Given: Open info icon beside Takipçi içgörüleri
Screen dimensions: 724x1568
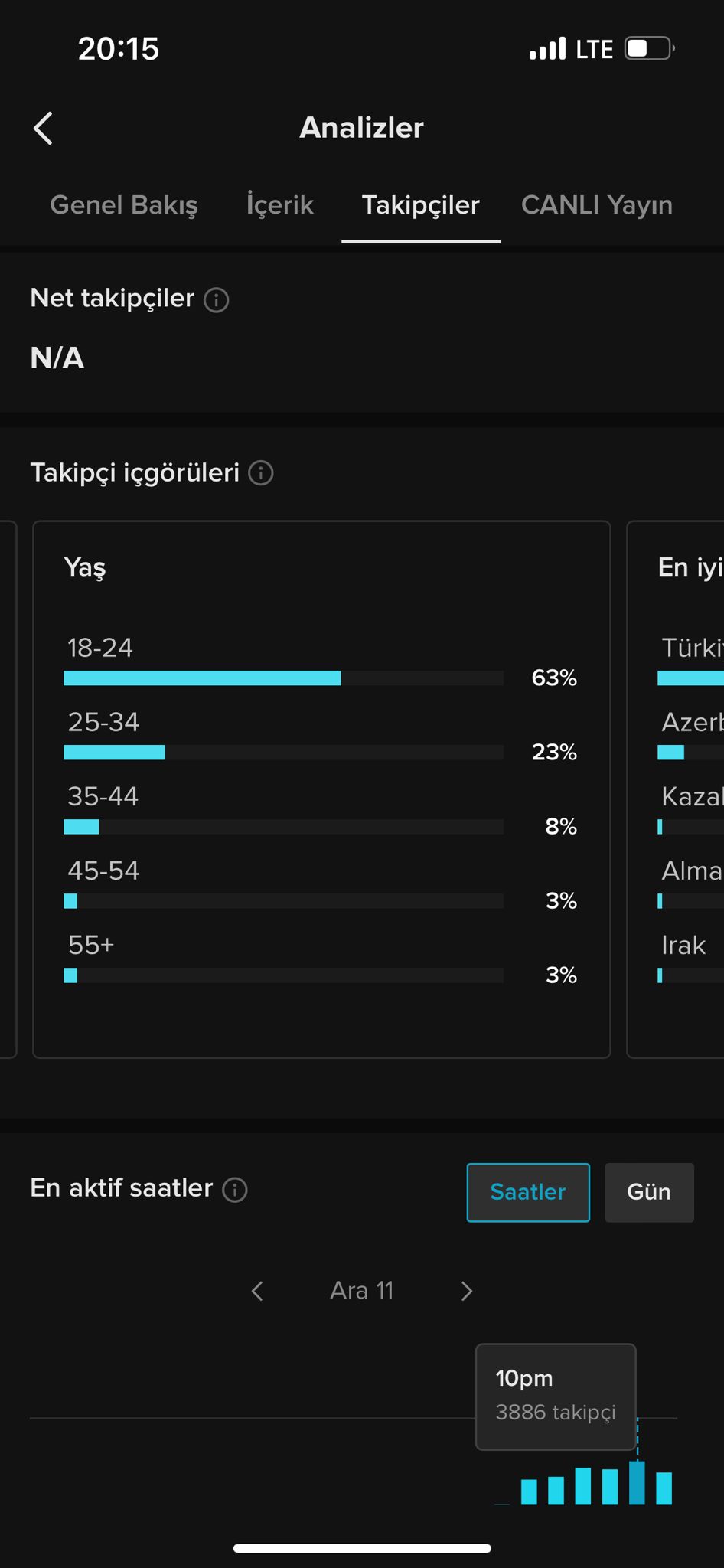Looking at the screenshot, I should coord(261,473).
